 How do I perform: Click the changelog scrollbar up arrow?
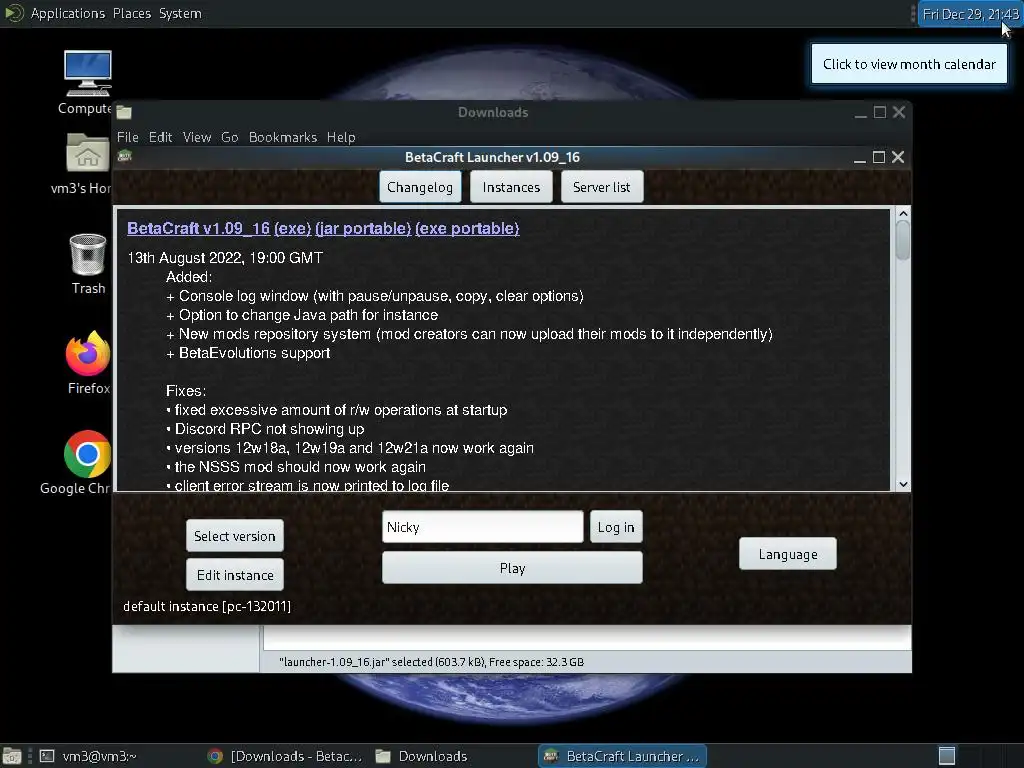coord(903,214)
